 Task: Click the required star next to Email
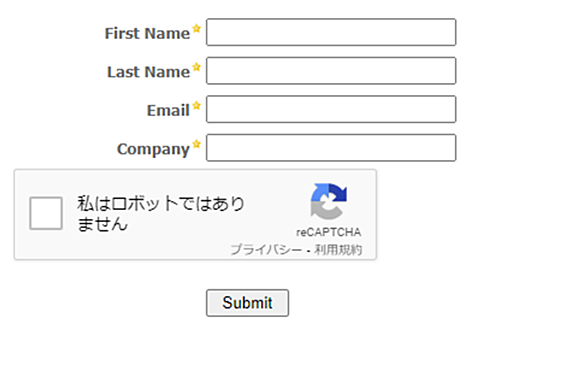point(197,106)
